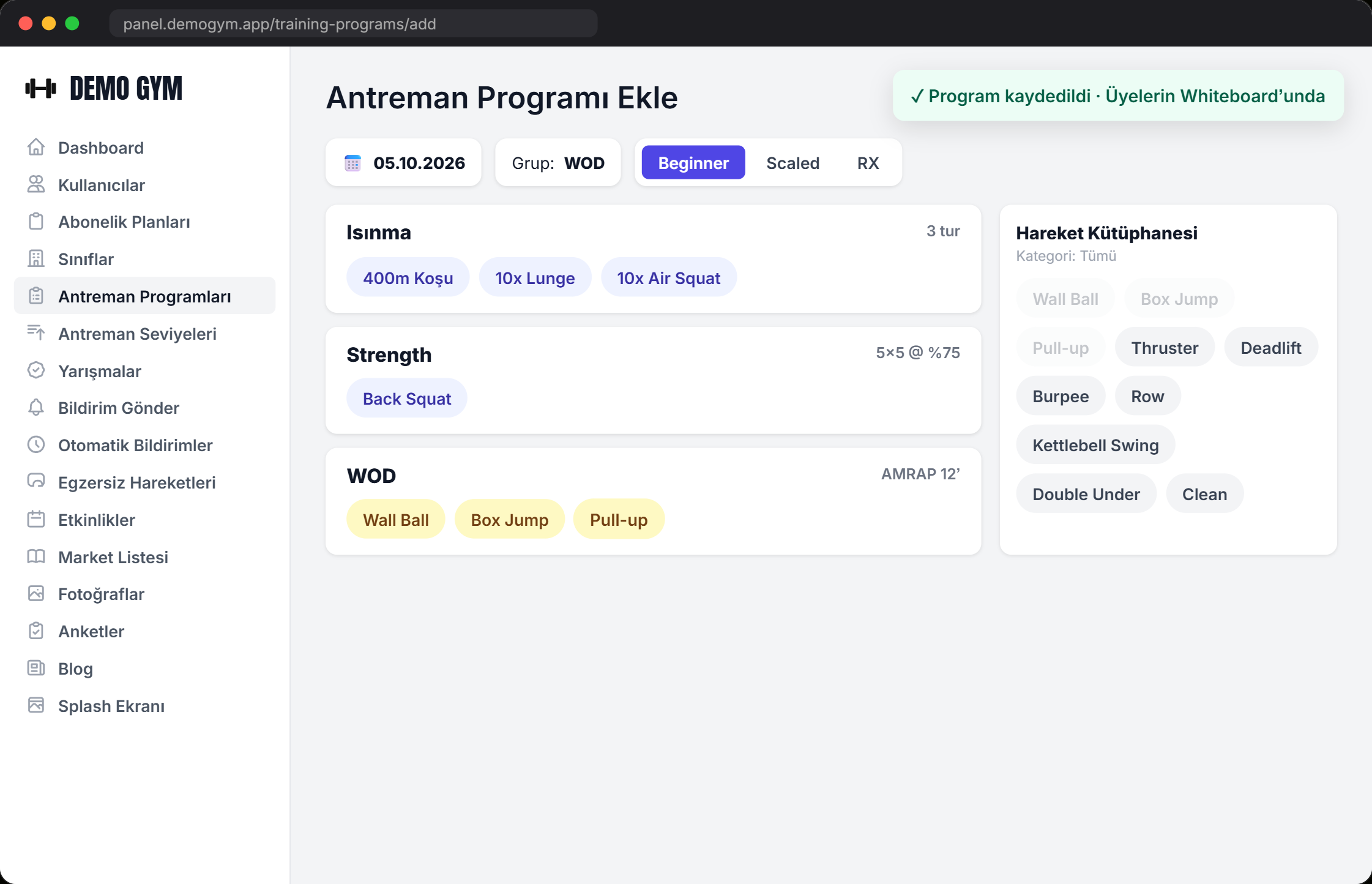Viewport: 1372px width, 884px height.
Task: Click the Anketler checklist icon
Action: [x=36, y=631]
